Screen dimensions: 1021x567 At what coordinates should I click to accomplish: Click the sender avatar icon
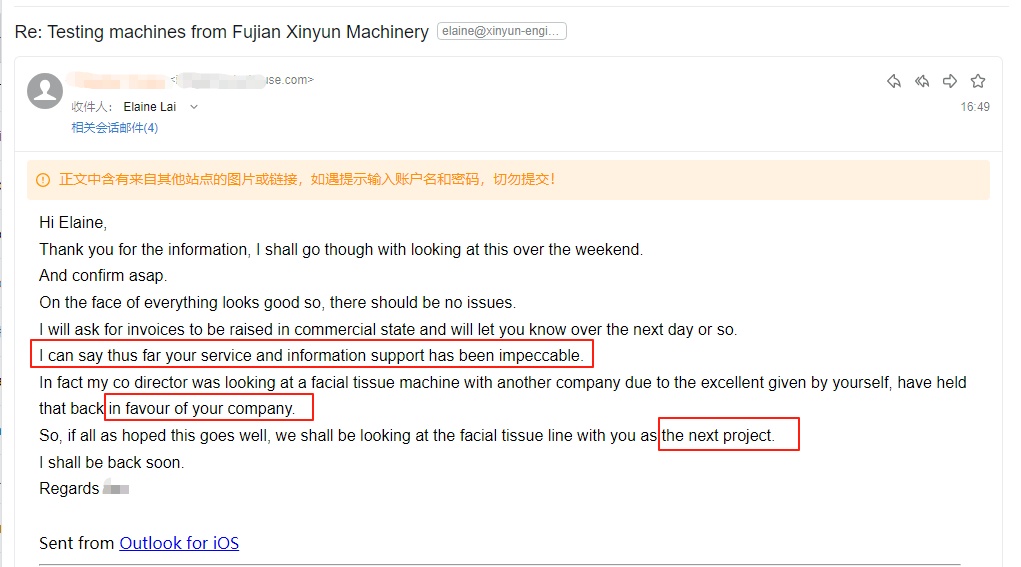coord(45,90)
